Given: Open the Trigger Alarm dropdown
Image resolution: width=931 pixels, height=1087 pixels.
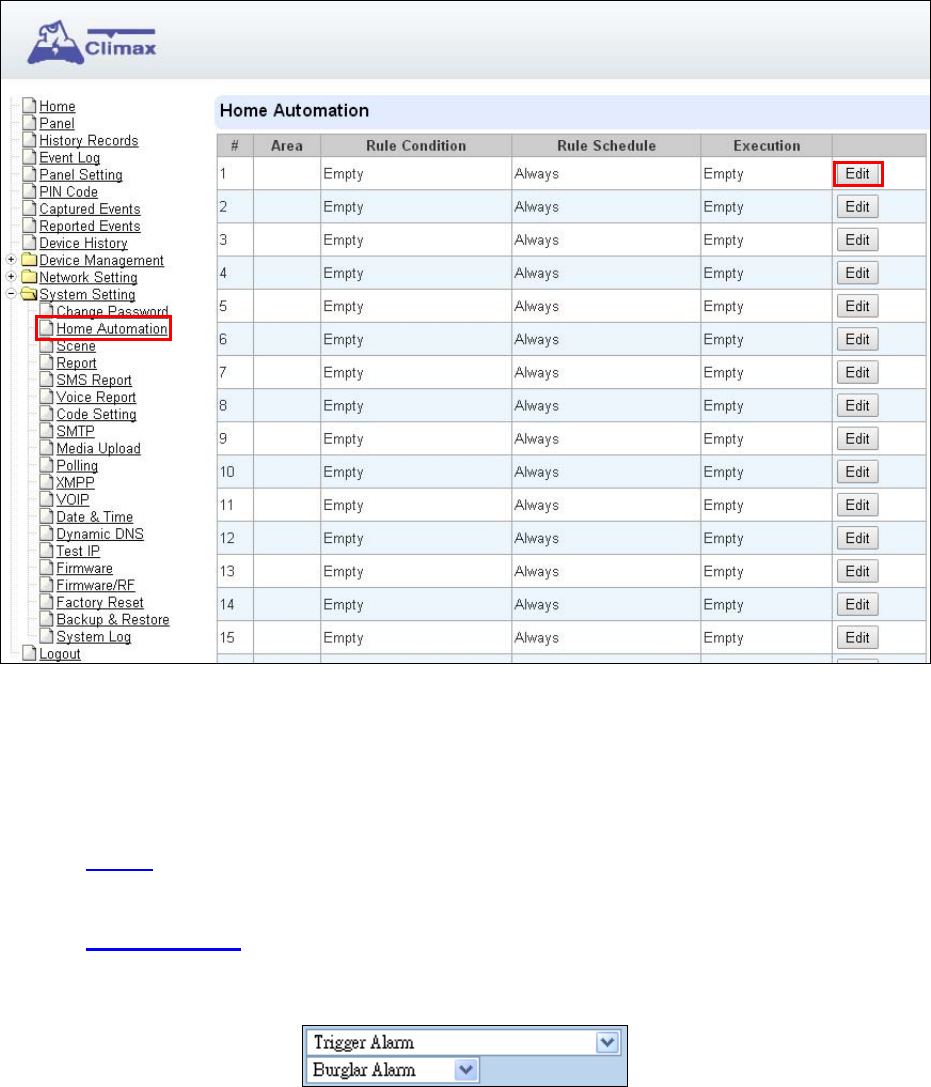Looking at the screenshot, I should click(x=607, y=1042).
